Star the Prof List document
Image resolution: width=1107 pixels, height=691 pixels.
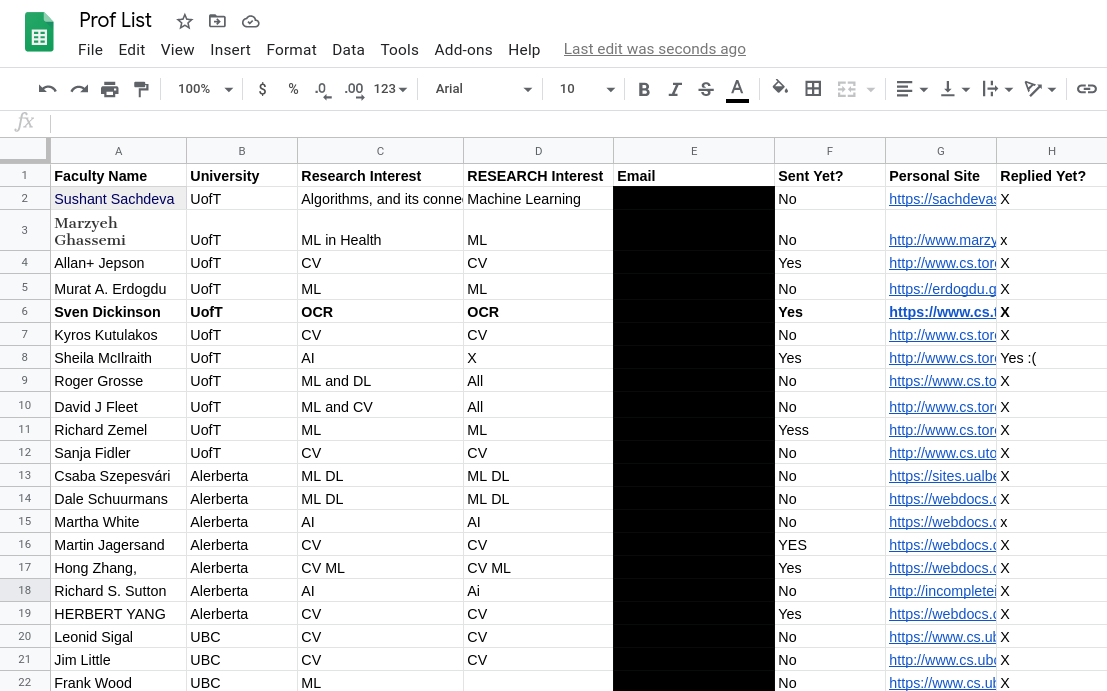click(185, 21)
